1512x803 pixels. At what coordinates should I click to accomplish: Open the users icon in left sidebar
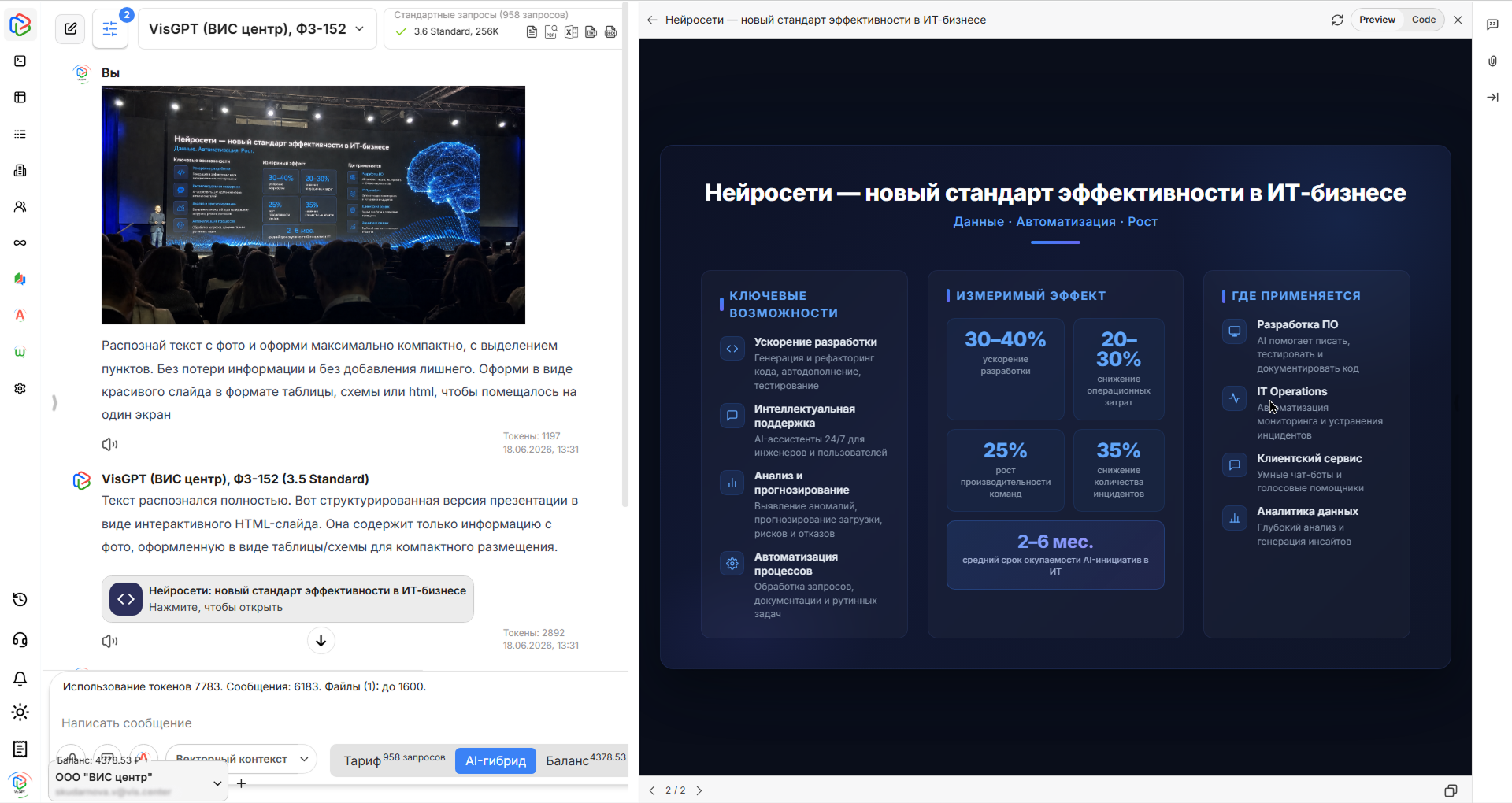click(x=20, y=207)
